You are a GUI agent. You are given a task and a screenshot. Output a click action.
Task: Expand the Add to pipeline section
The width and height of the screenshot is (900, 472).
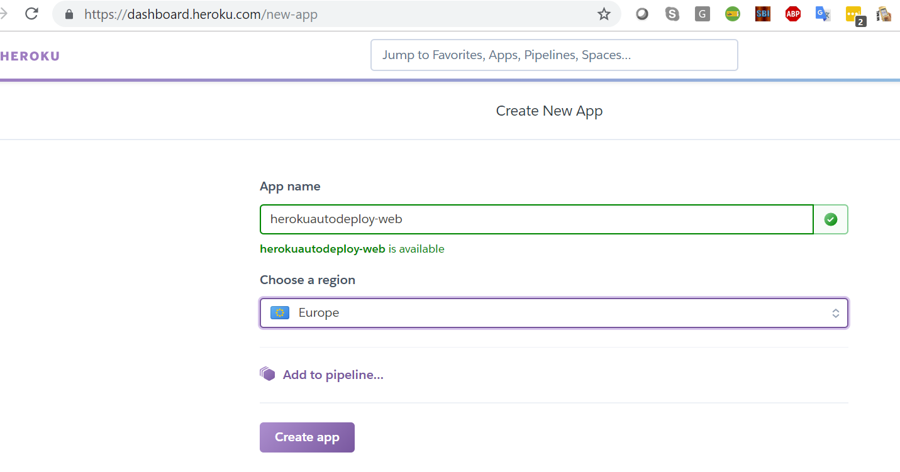[x=332, y=375]
